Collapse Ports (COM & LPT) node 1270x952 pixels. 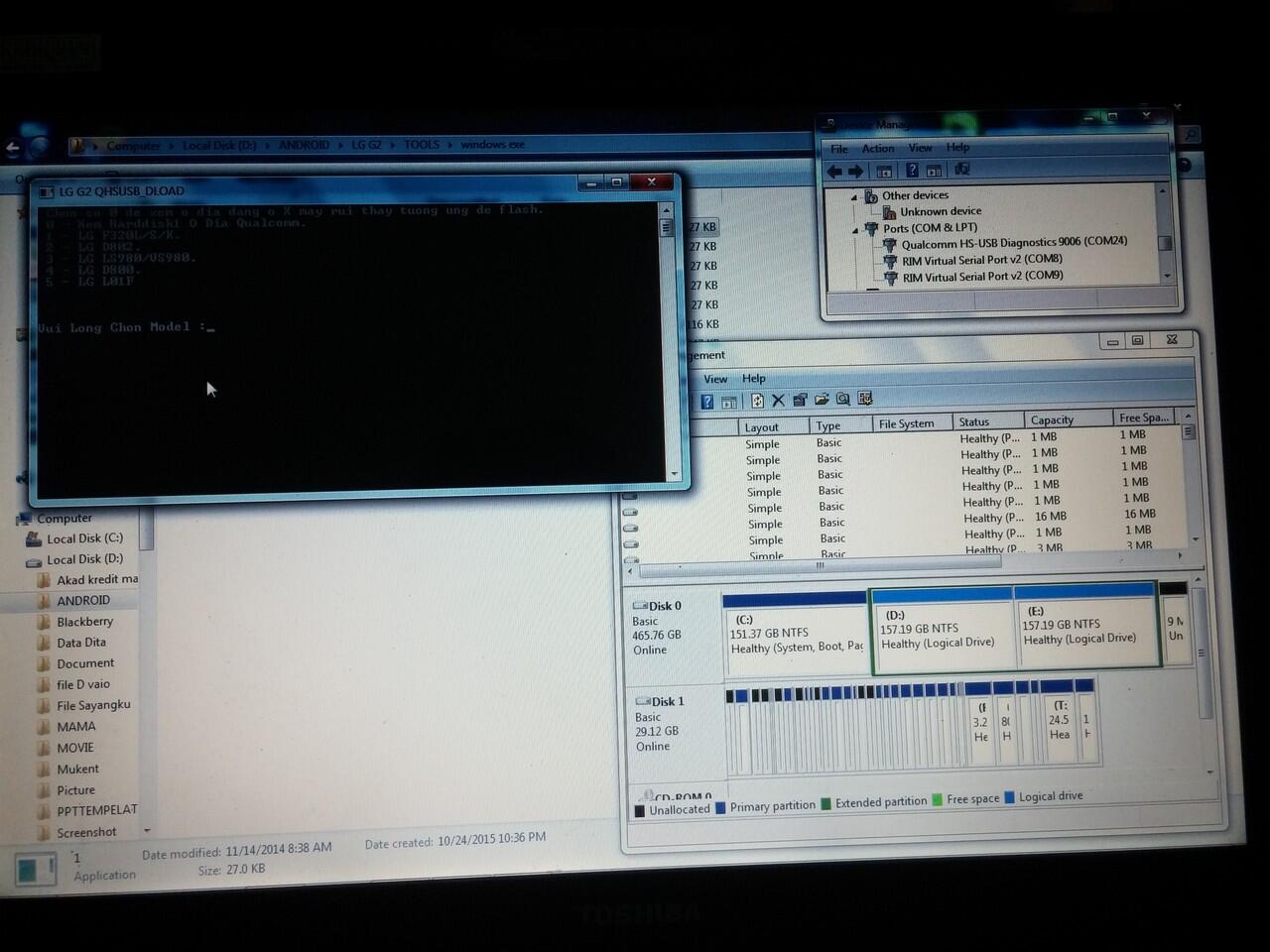pos(855,229)
